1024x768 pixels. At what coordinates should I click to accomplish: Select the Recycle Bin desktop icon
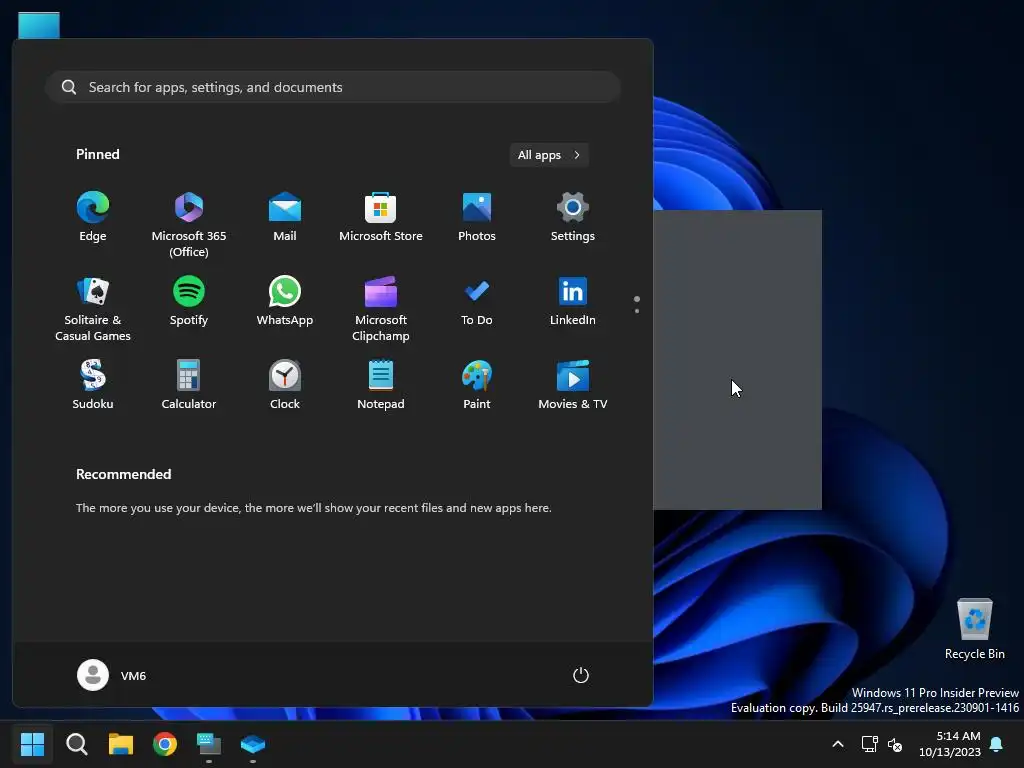[x=974, y=628]
